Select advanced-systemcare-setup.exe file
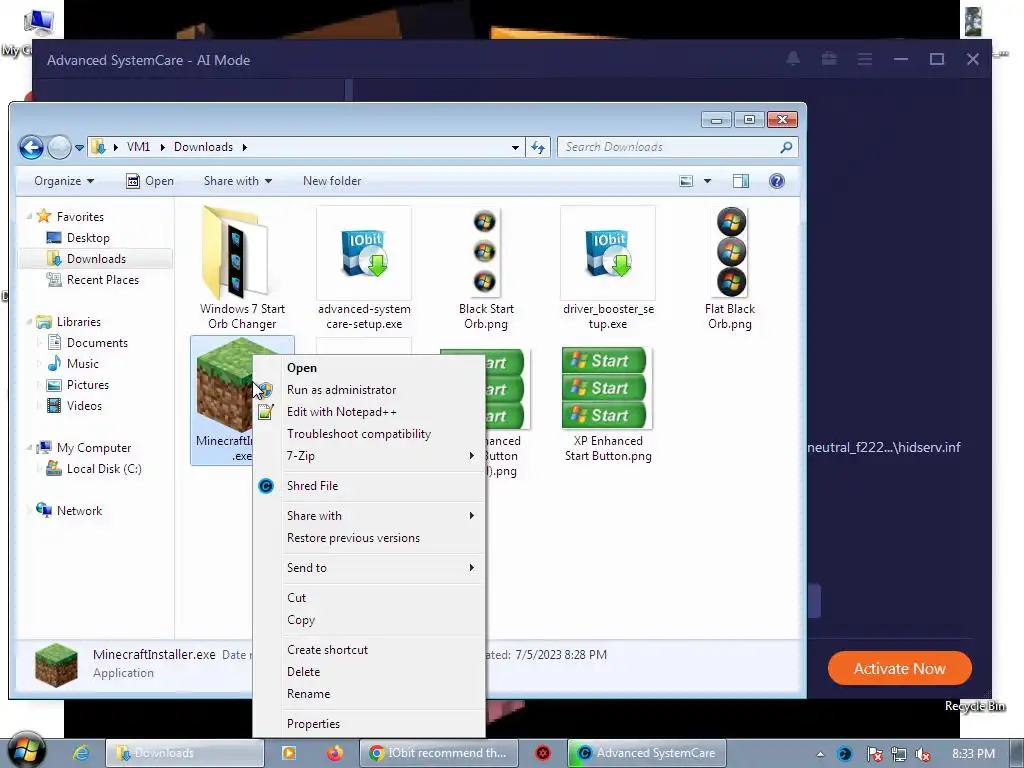1024x768 pixels. click(x=364, y=268)
